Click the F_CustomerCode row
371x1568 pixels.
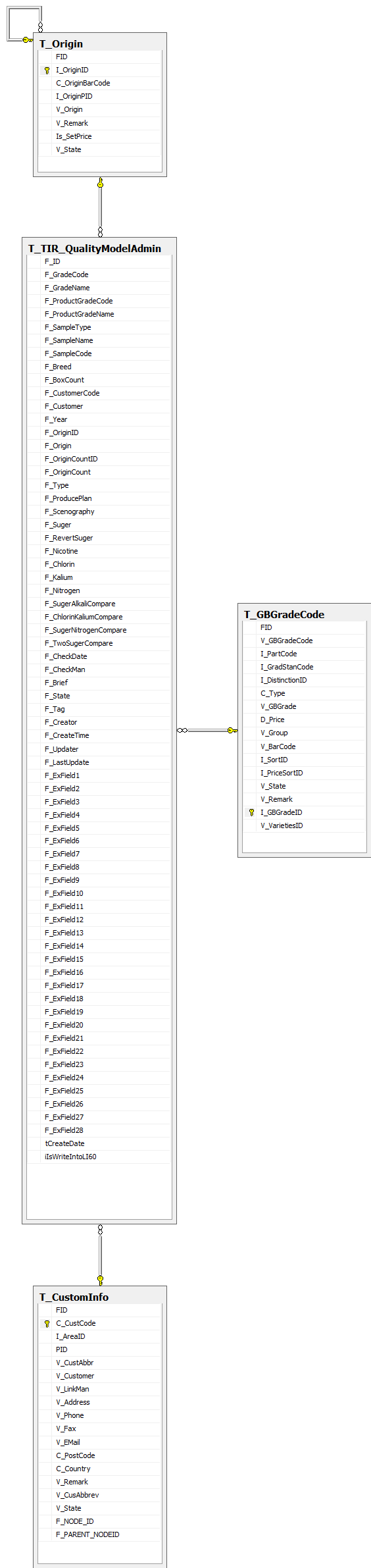[99, 394]
